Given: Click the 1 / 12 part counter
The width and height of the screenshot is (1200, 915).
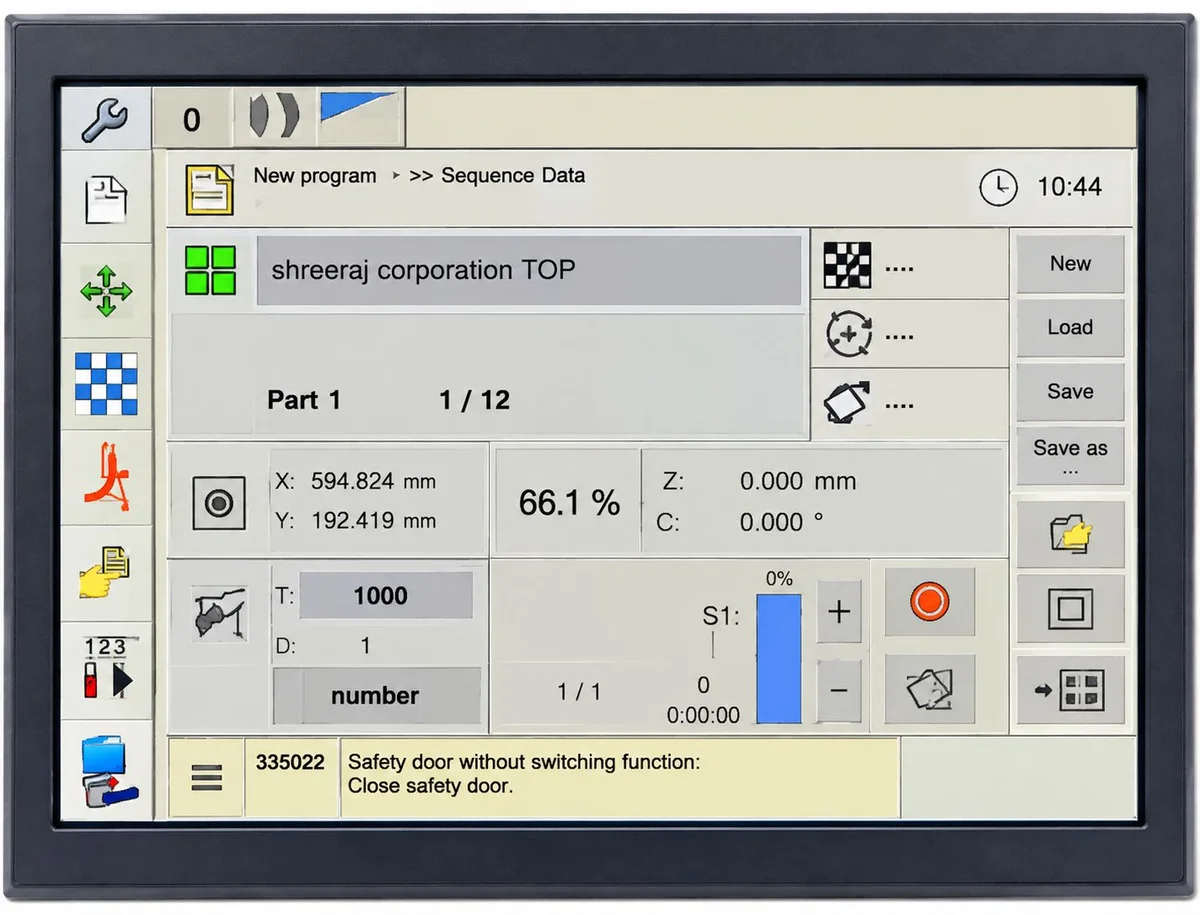Looking at the screenshot, I should coord(474,401).
